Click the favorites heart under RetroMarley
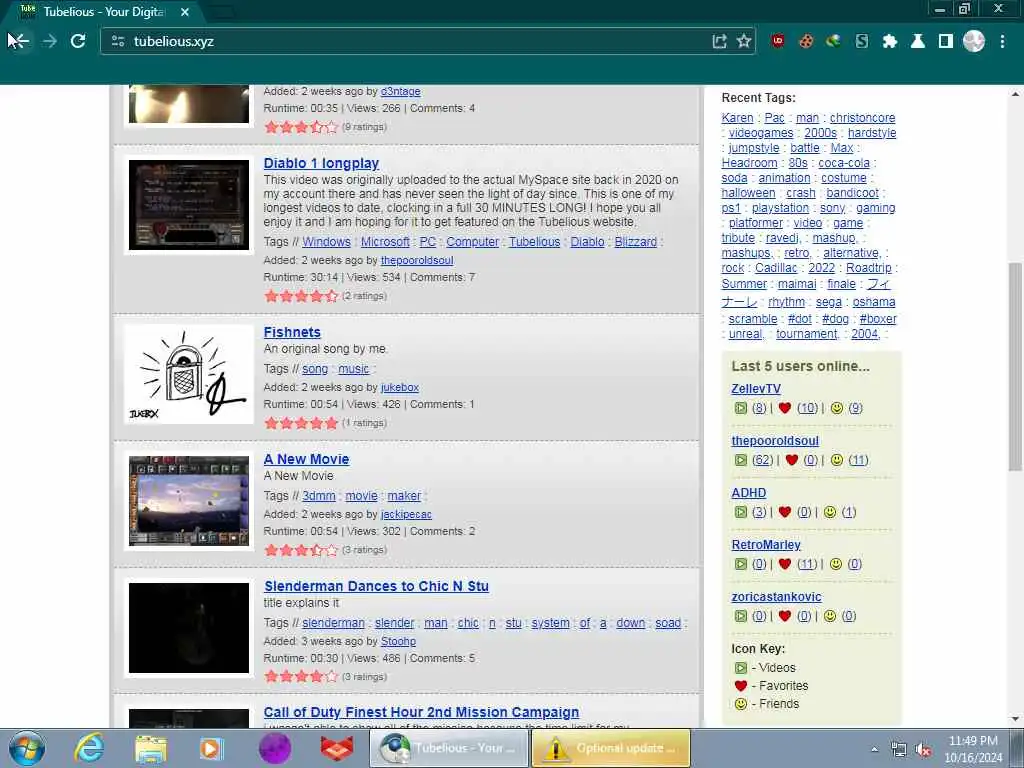The image size is (1024, 768). pyautogui.click(x=785, y=564)
